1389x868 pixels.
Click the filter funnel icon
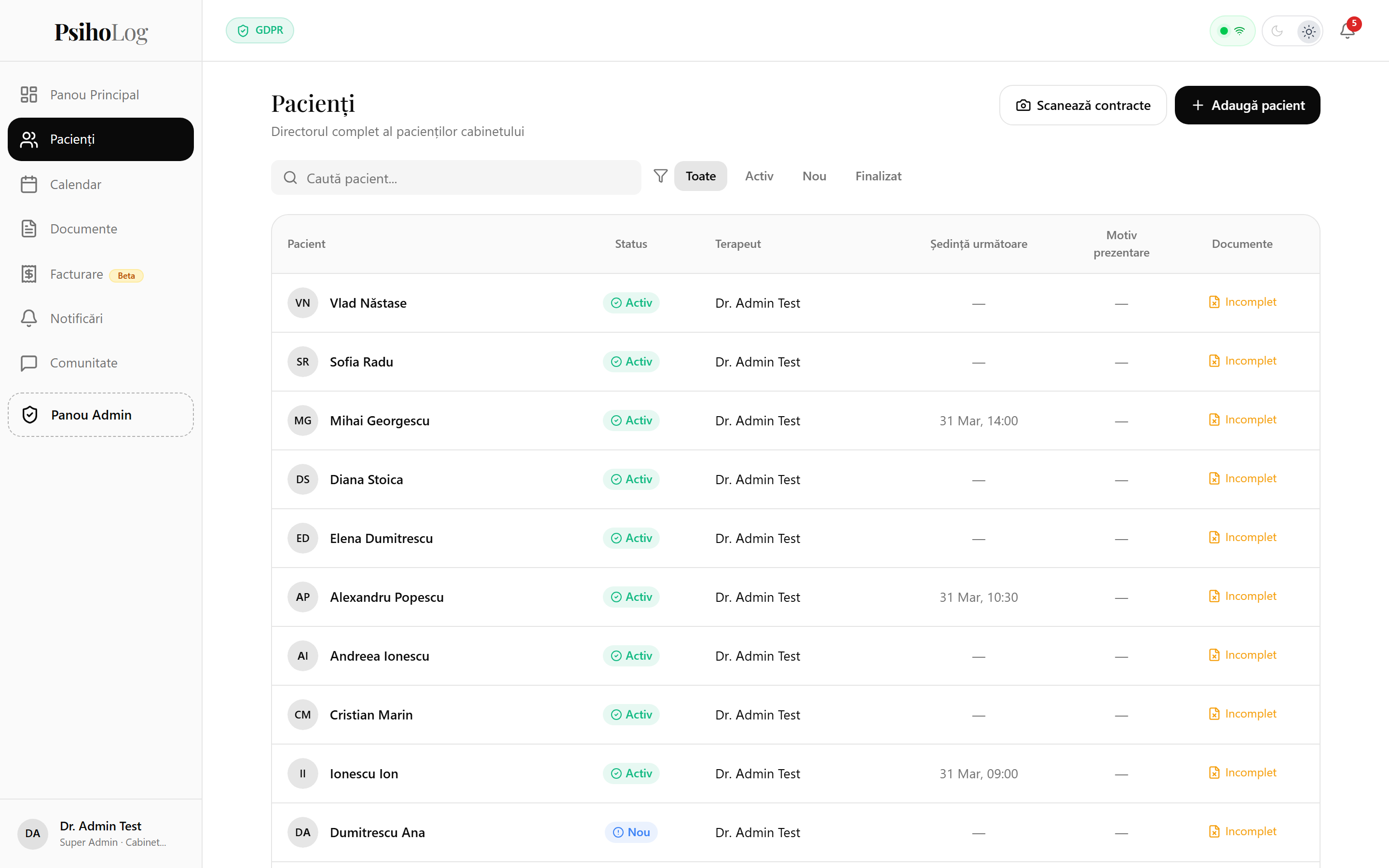coord(661,176)
